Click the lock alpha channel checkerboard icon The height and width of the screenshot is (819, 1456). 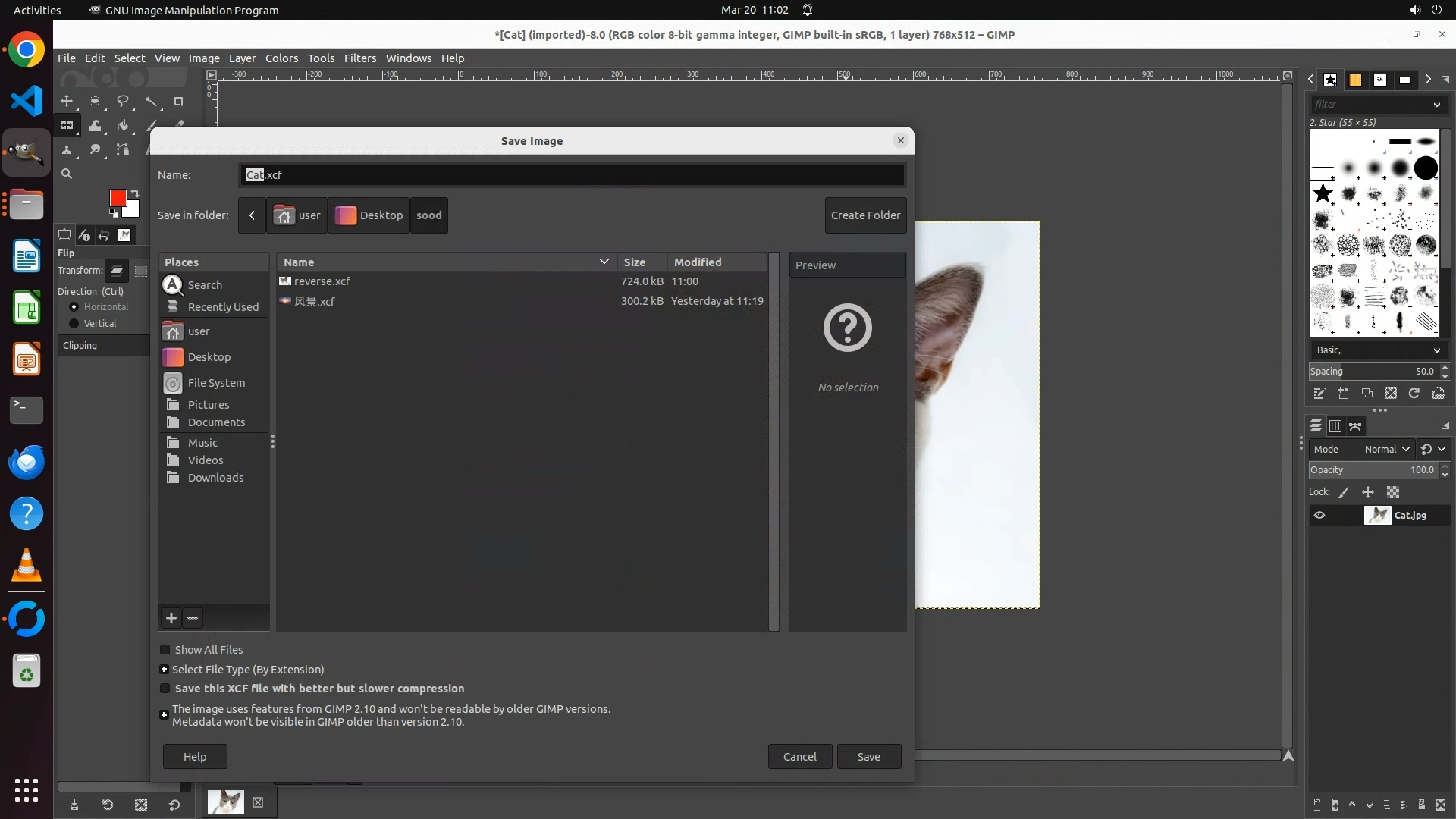coord(1393,492)
